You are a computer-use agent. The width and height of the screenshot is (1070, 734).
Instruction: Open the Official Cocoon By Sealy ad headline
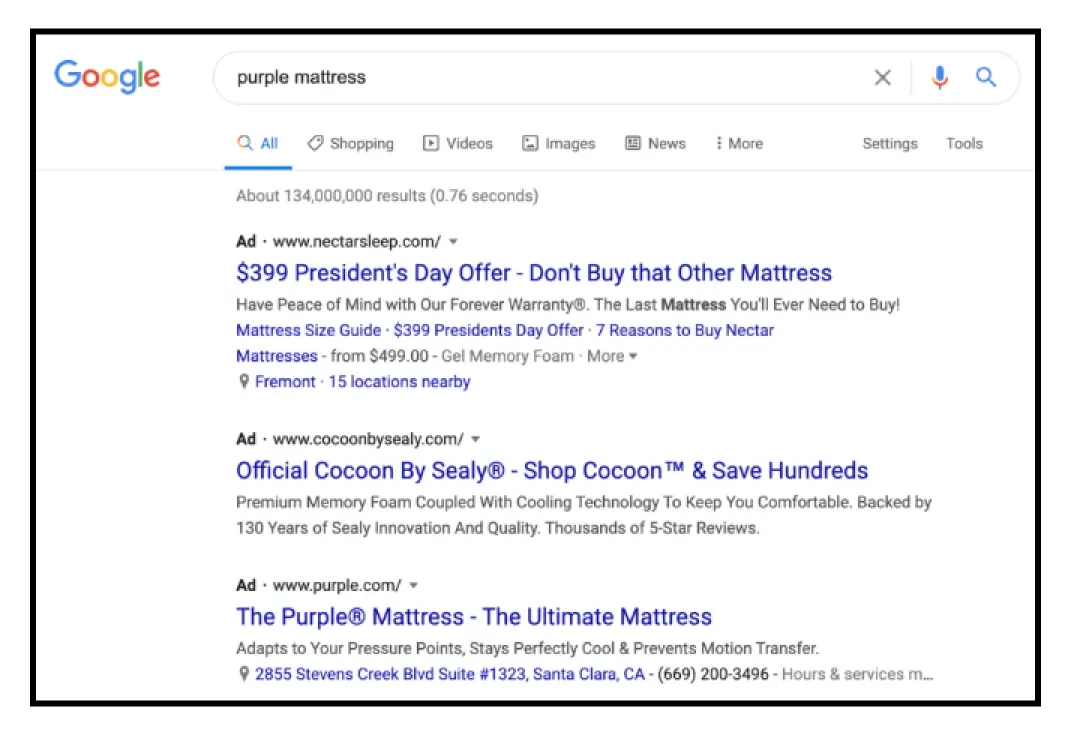pos(552,471)
